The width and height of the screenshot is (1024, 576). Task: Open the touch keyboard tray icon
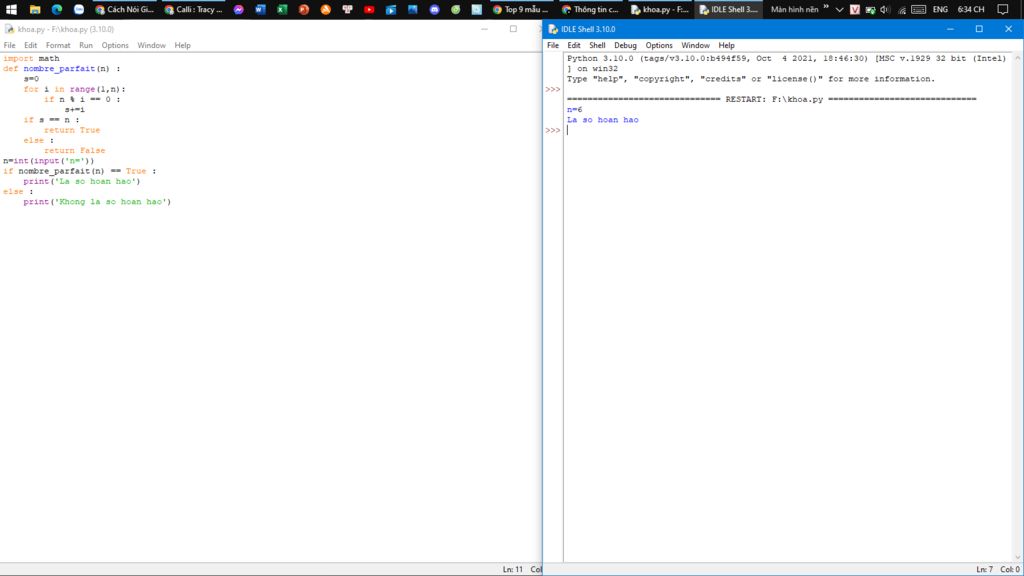pos(918,9)
